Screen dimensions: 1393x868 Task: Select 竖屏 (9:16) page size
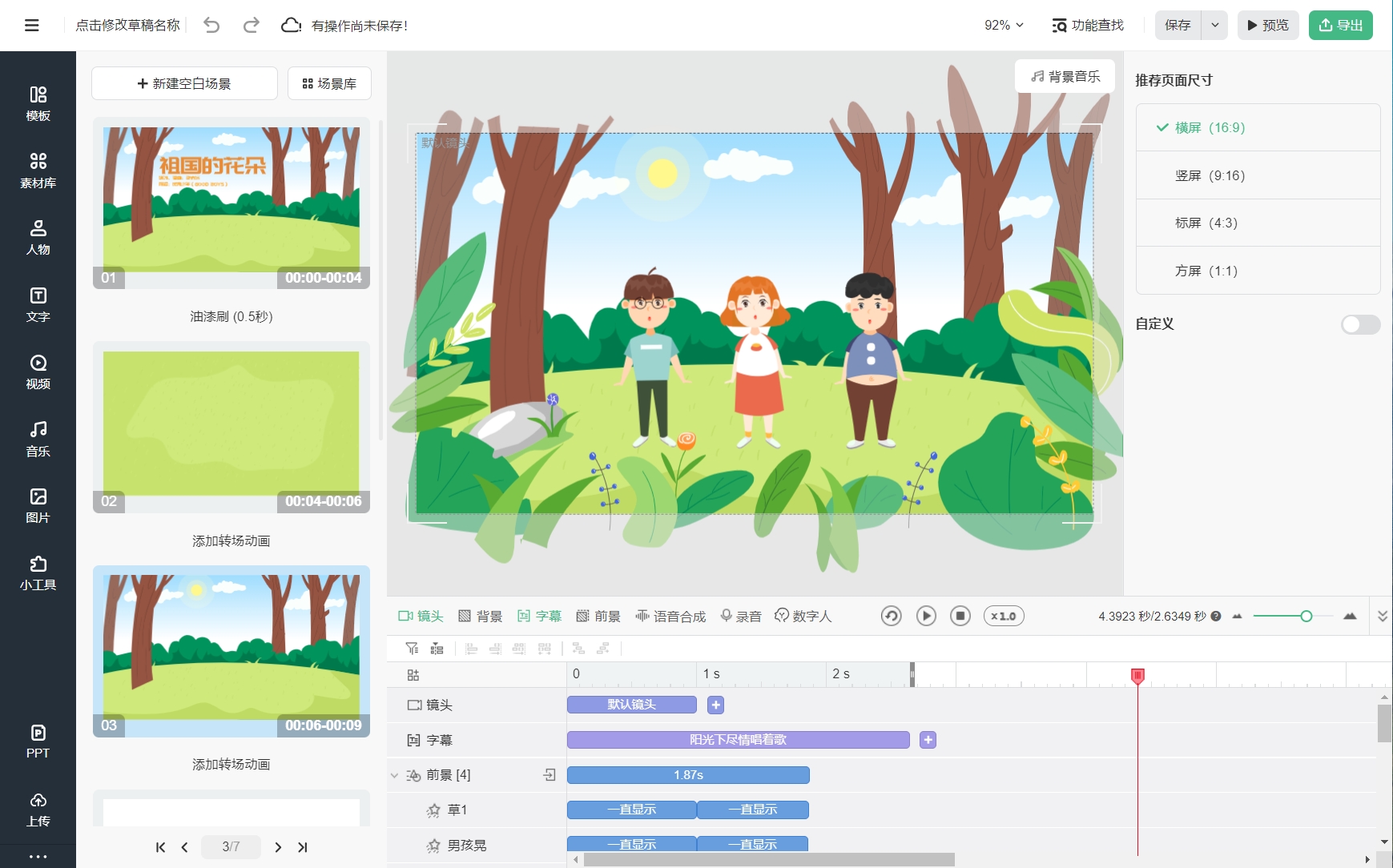pos(1258,175)
